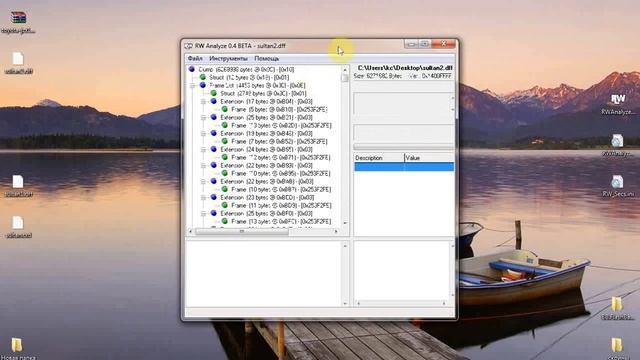Select the RWAnalyze shortcut icon on the desktop
The width and height of the screenshot is (640, 360).
coord(618,100)
